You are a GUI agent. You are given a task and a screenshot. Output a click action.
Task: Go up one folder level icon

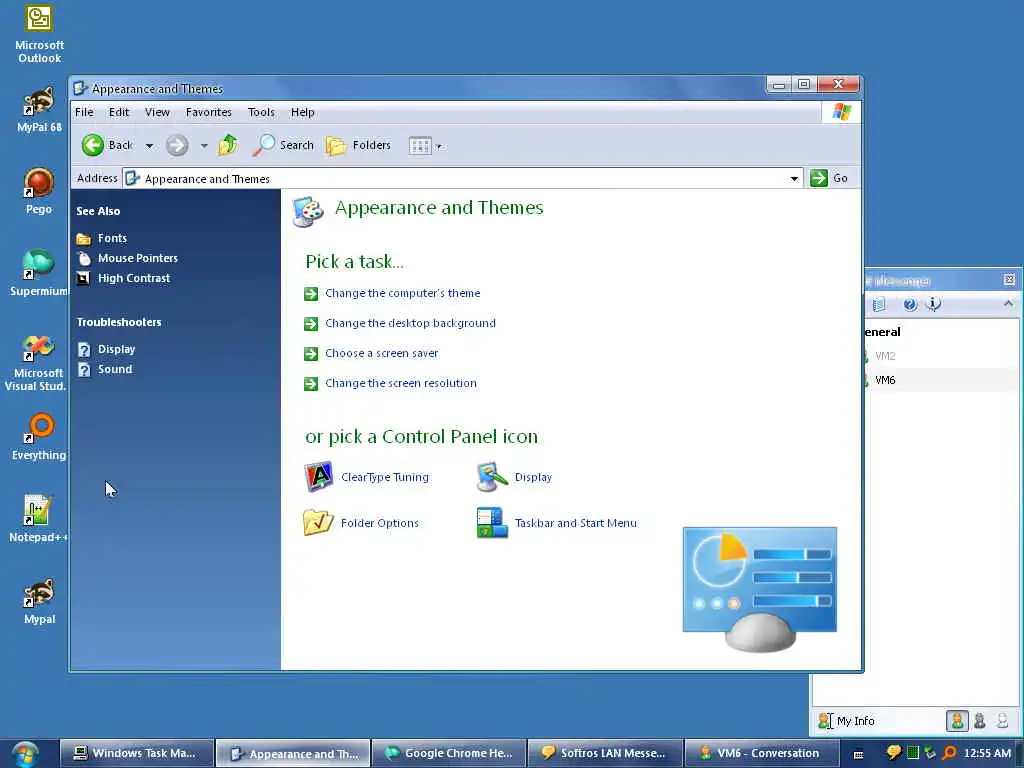[x=228, y=145]
